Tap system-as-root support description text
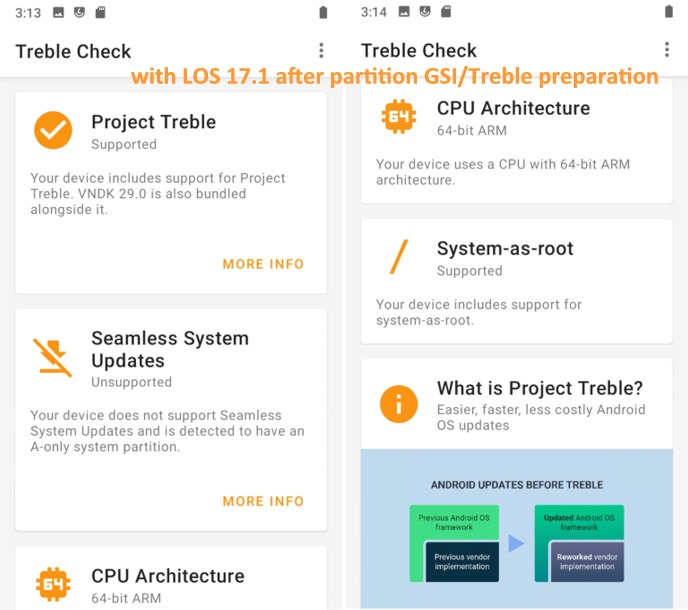The width and height of the screenshot is (688, 610). (x=479, y=312)
